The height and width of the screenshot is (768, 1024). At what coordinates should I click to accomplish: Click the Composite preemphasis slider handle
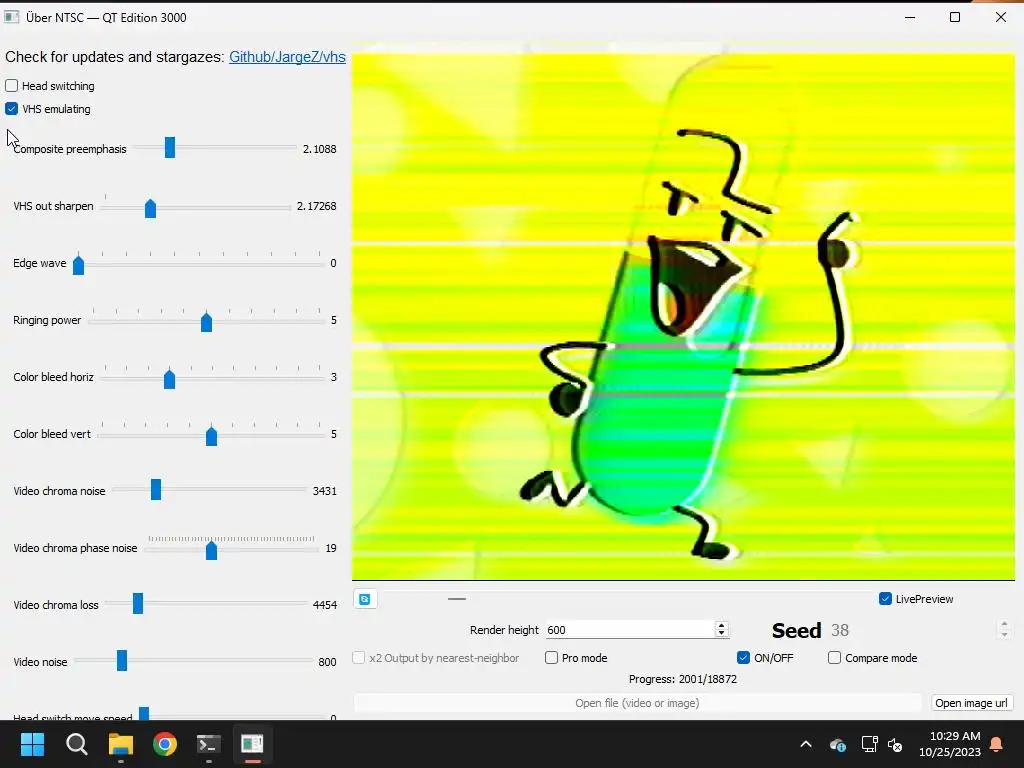pos(170,148)
